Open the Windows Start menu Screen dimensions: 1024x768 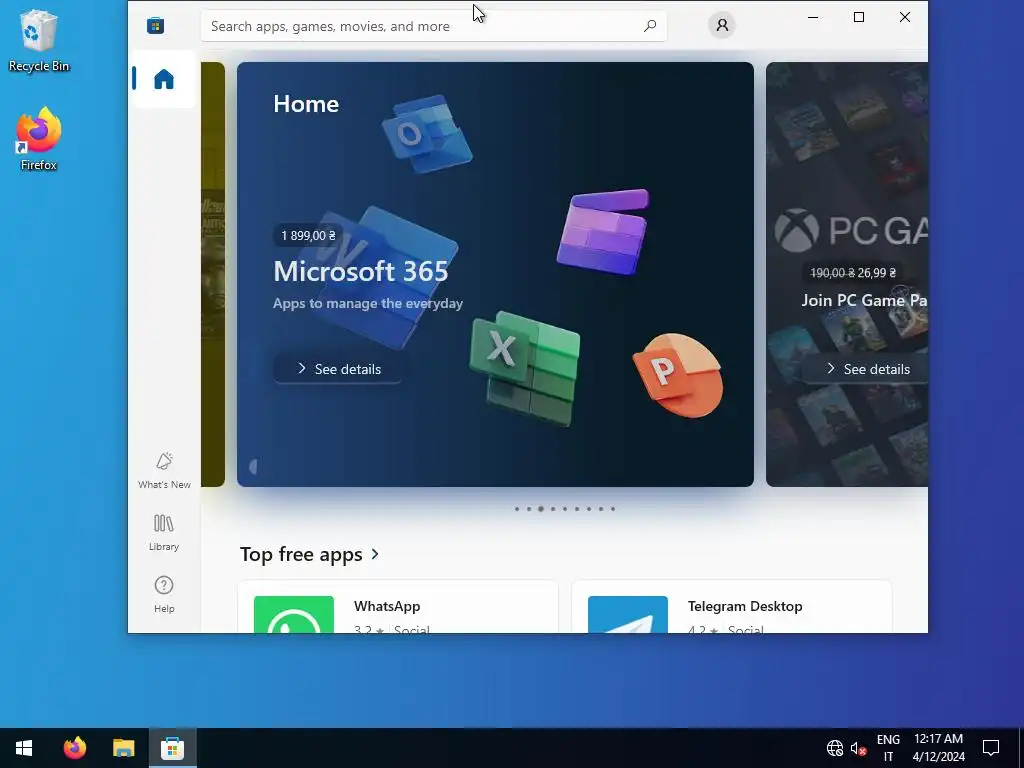tap(24, 748)
